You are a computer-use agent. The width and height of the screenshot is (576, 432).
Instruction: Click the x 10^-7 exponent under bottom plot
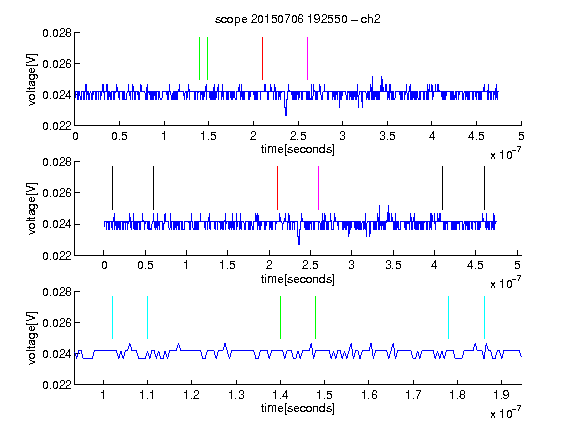click(x=505, y=413)
